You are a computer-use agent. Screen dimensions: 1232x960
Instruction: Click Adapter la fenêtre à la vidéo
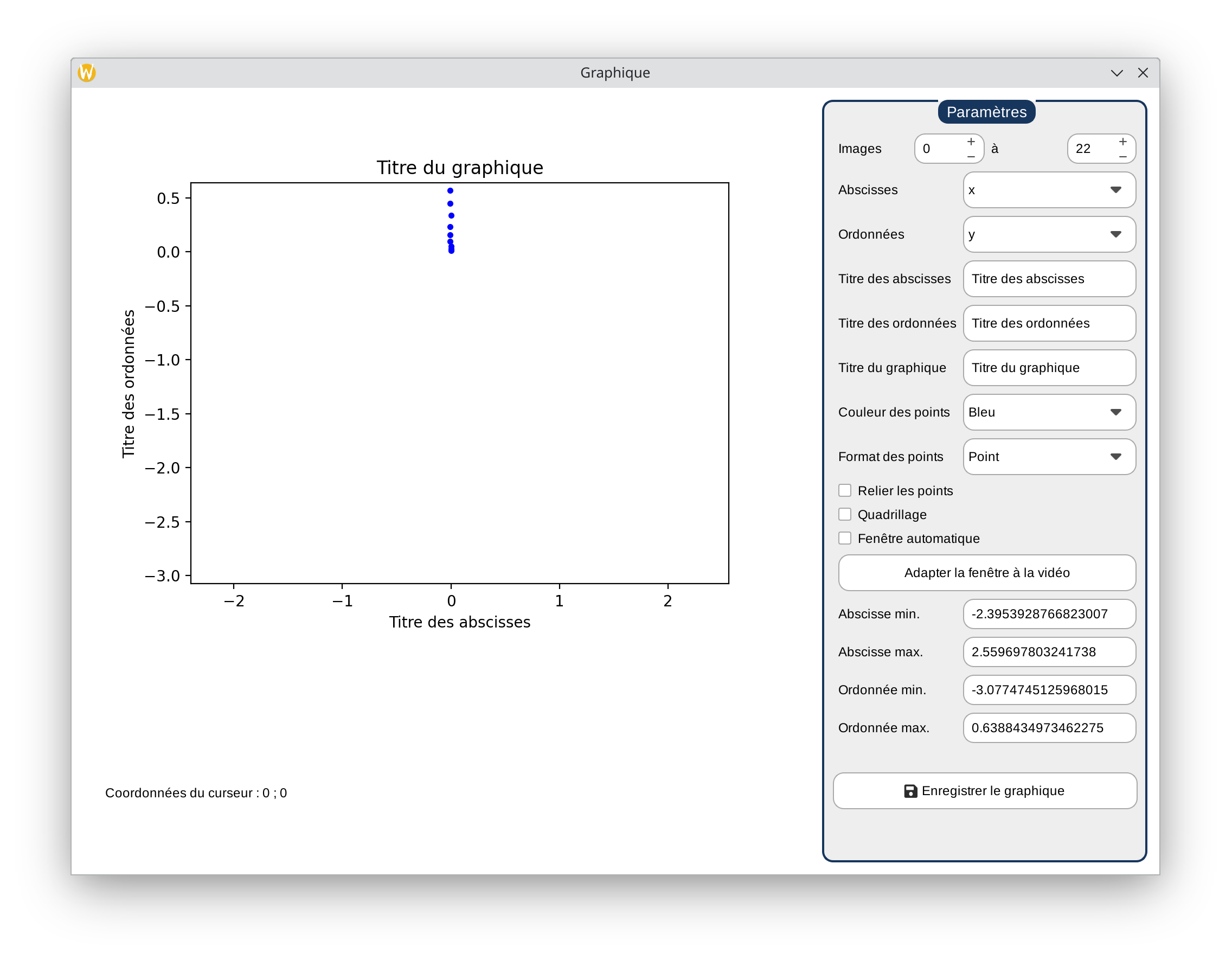pos(986,573)
